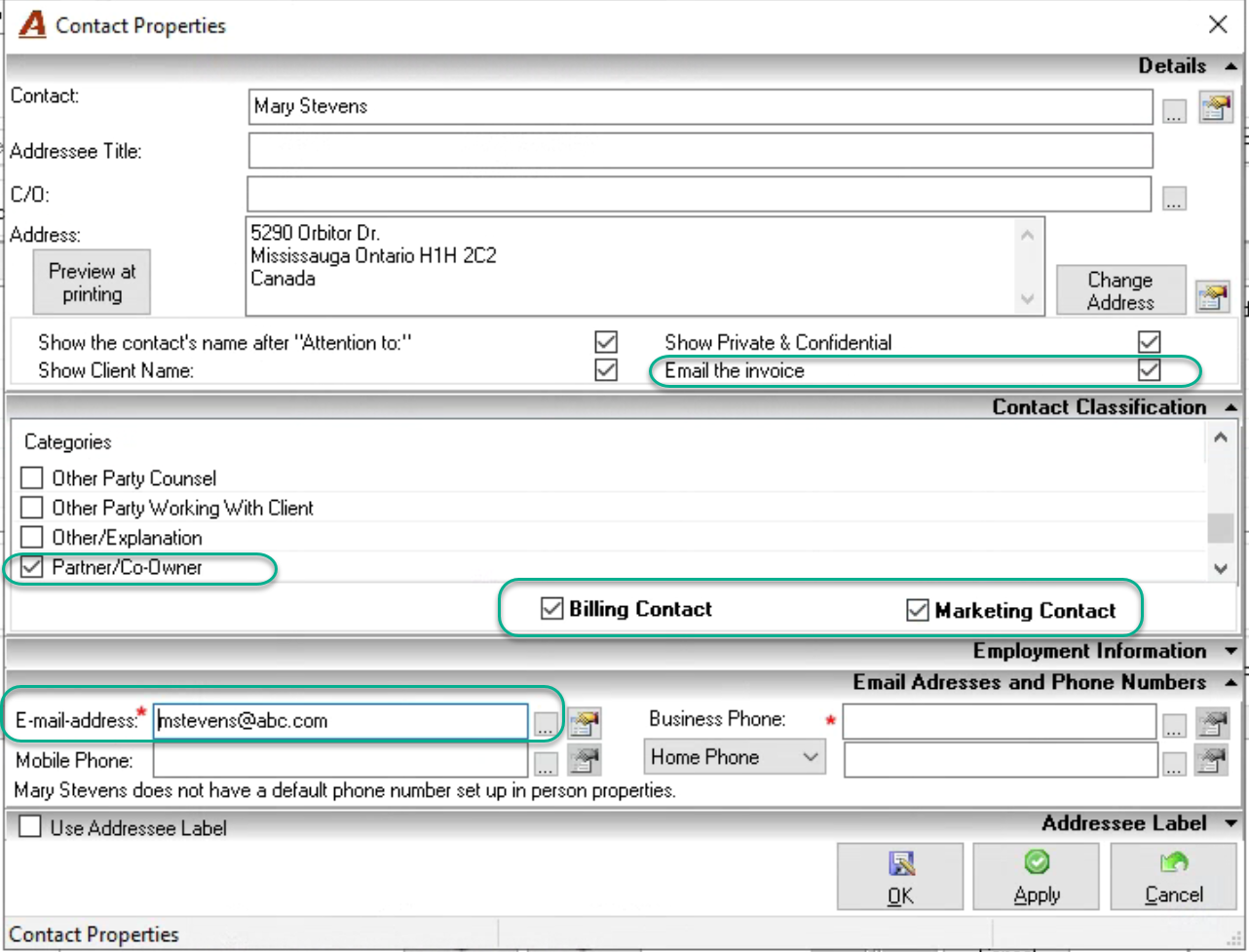Viewport: 1249px width, 952px height.
Task: Click into the Addressee Title field
Action: click(700, 151)
